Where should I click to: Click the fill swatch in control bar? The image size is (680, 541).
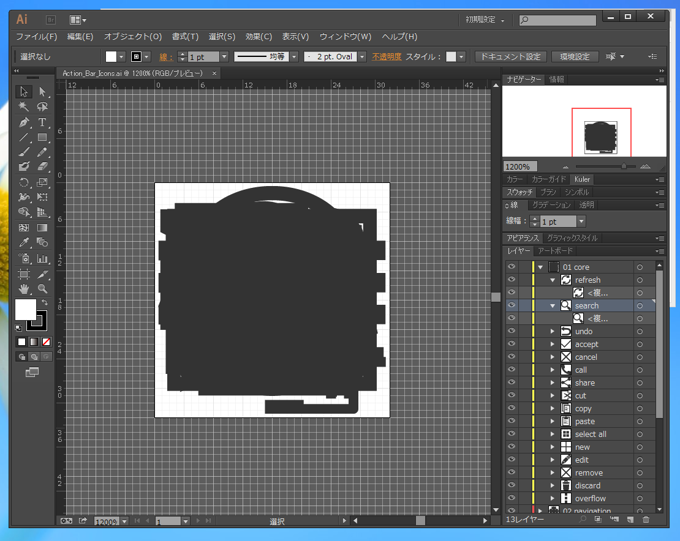click(x=111, y=56)
